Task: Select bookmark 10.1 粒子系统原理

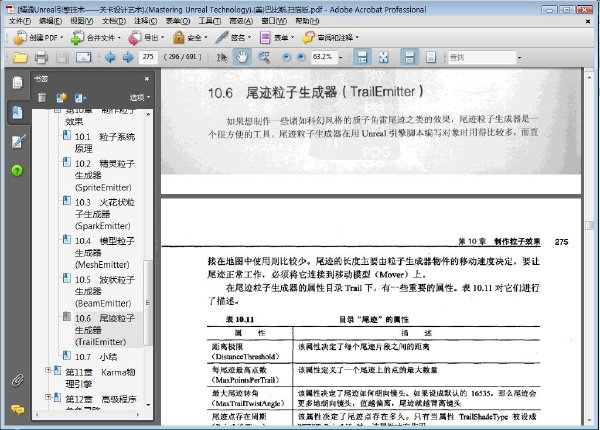Action: click(x=99, y=142)
